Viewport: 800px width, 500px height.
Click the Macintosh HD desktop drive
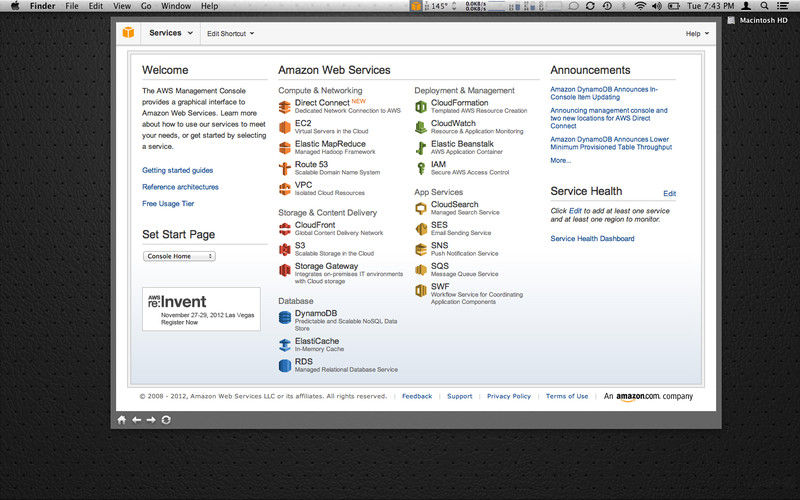point(757,20)
